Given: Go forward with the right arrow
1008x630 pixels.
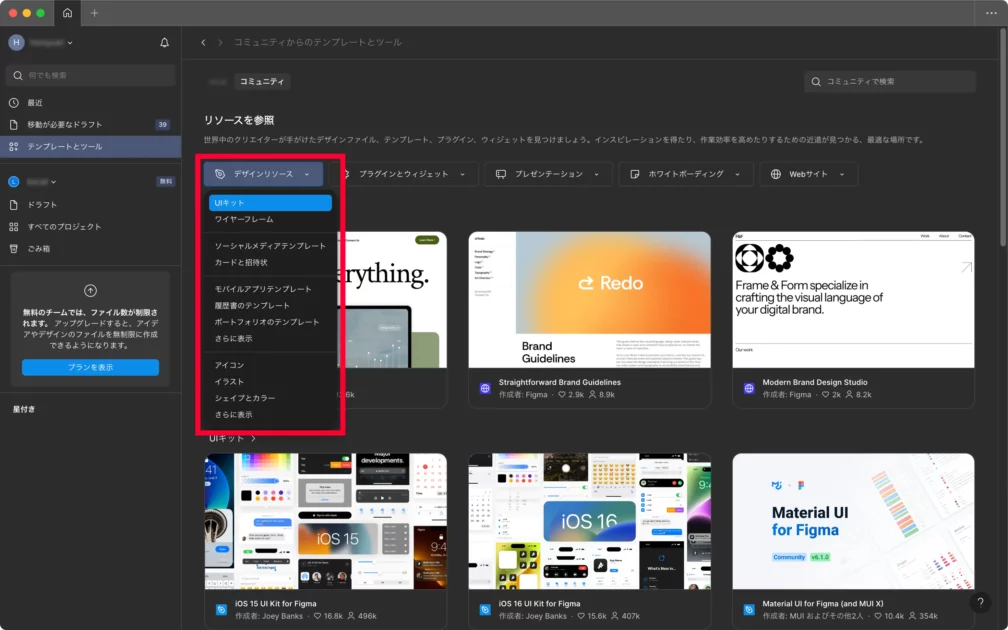Looking at the screenshot, I should pyautogui.click(x=220, y=43).
